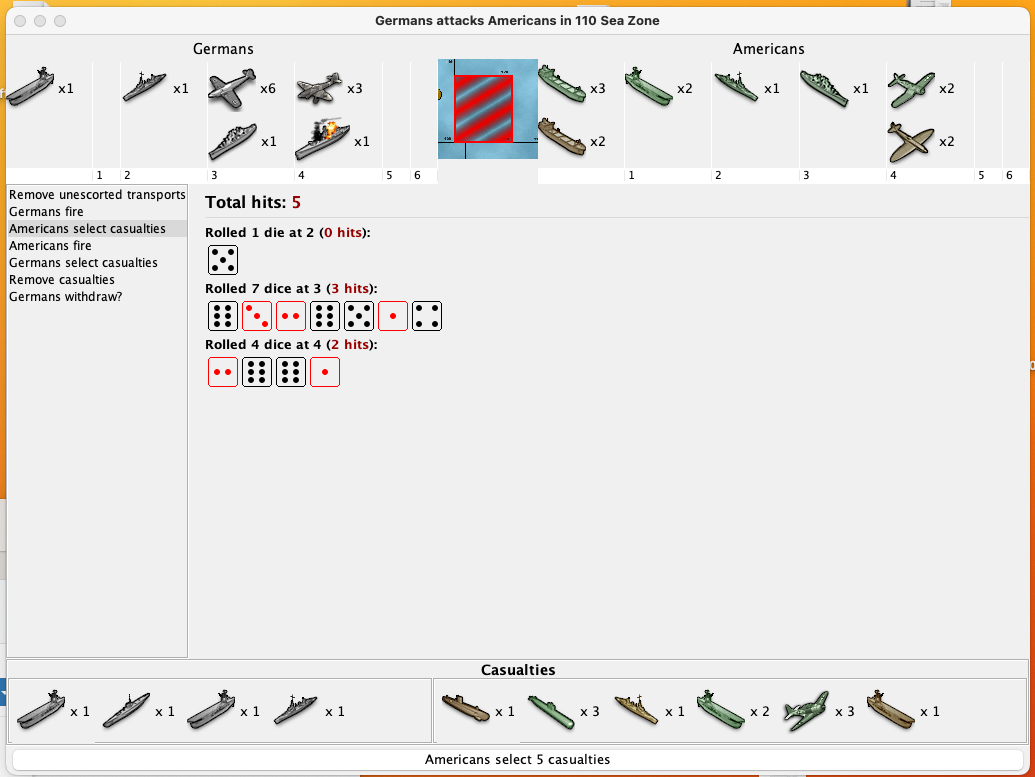This screenshot has width=1035, height=777.
Task: Select the tan destroyer x1 in Casualties
Action: 635,711
